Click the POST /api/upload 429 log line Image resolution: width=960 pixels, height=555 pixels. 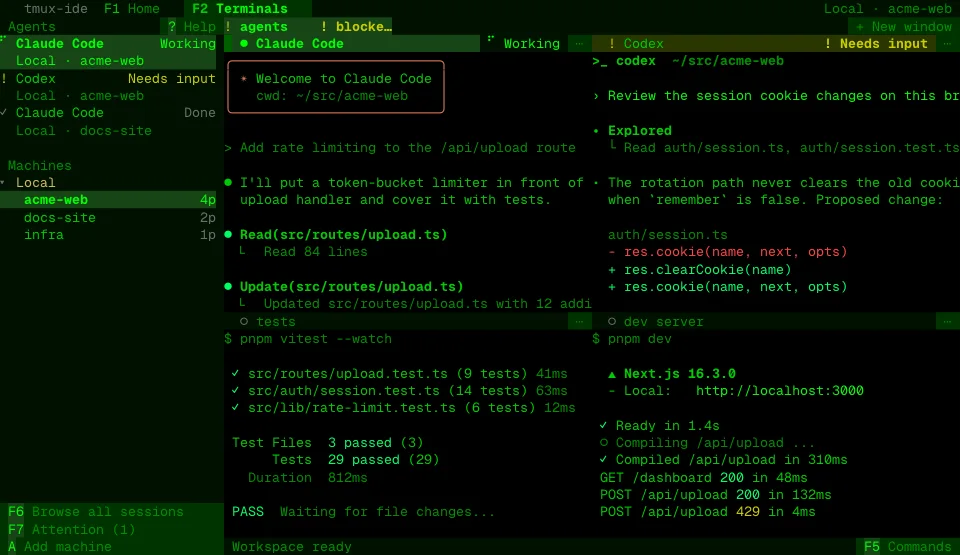(x=707, y=512)
